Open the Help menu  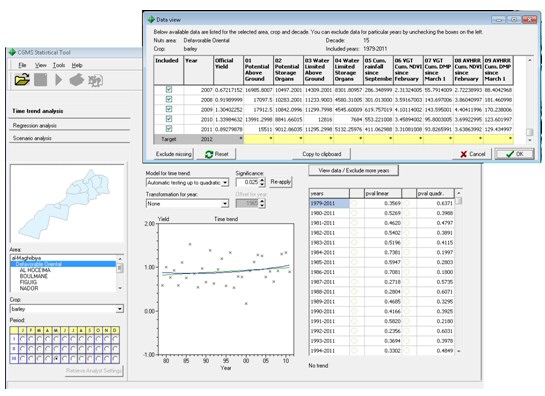[x=77, y=65]
